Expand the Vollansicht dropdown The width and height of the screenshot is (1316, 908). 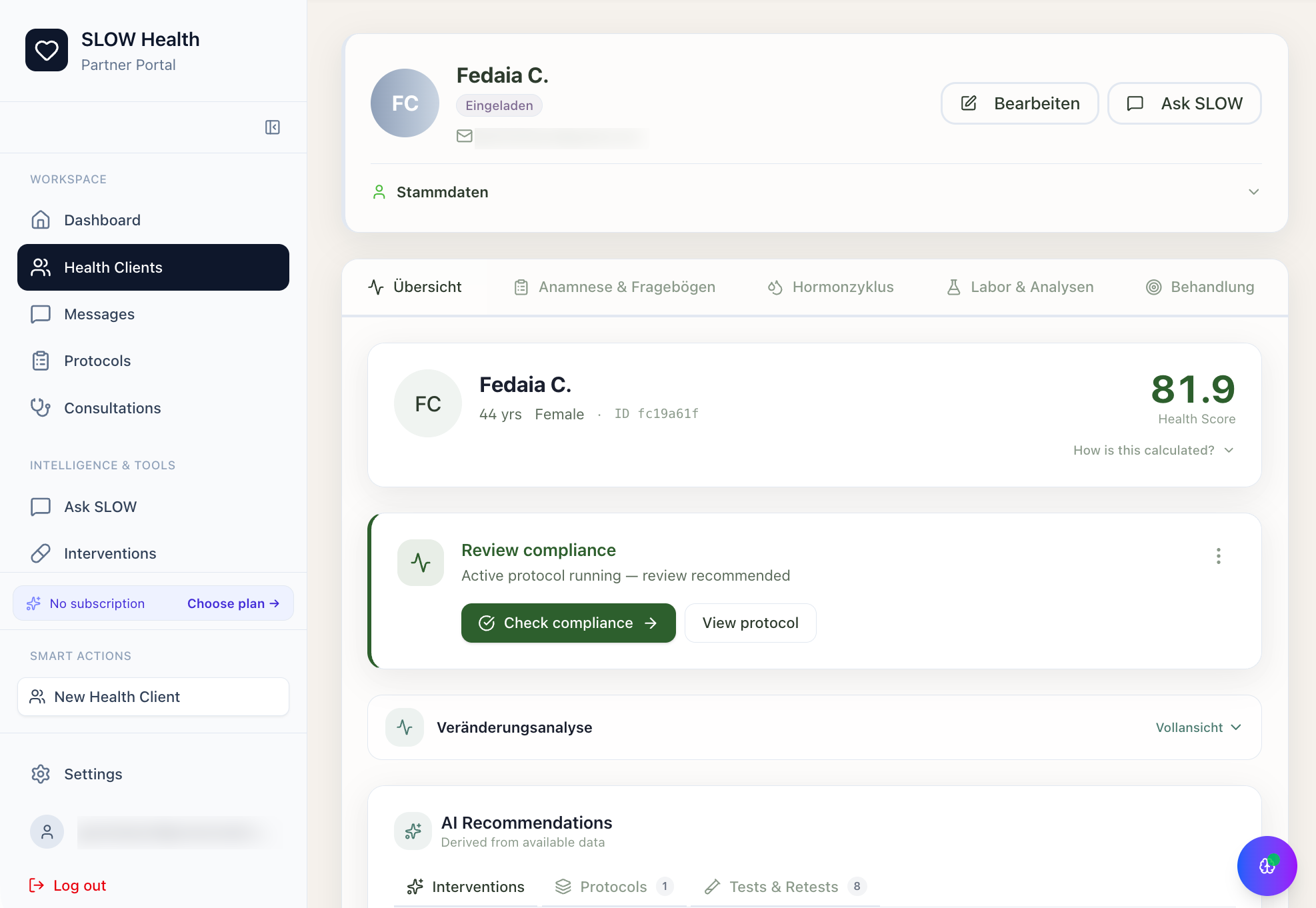point(1199,727)
